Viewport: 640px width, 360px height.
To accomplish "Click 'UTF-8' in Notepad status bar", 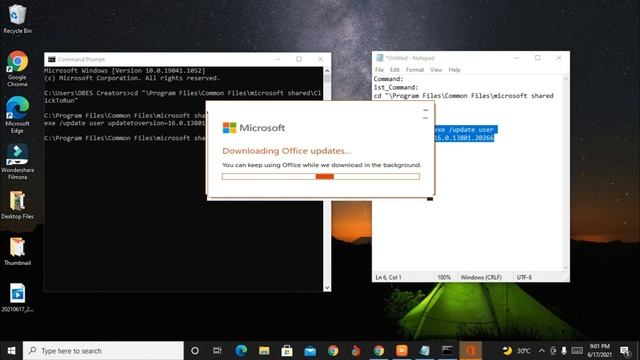I will [x=524, y=277].
